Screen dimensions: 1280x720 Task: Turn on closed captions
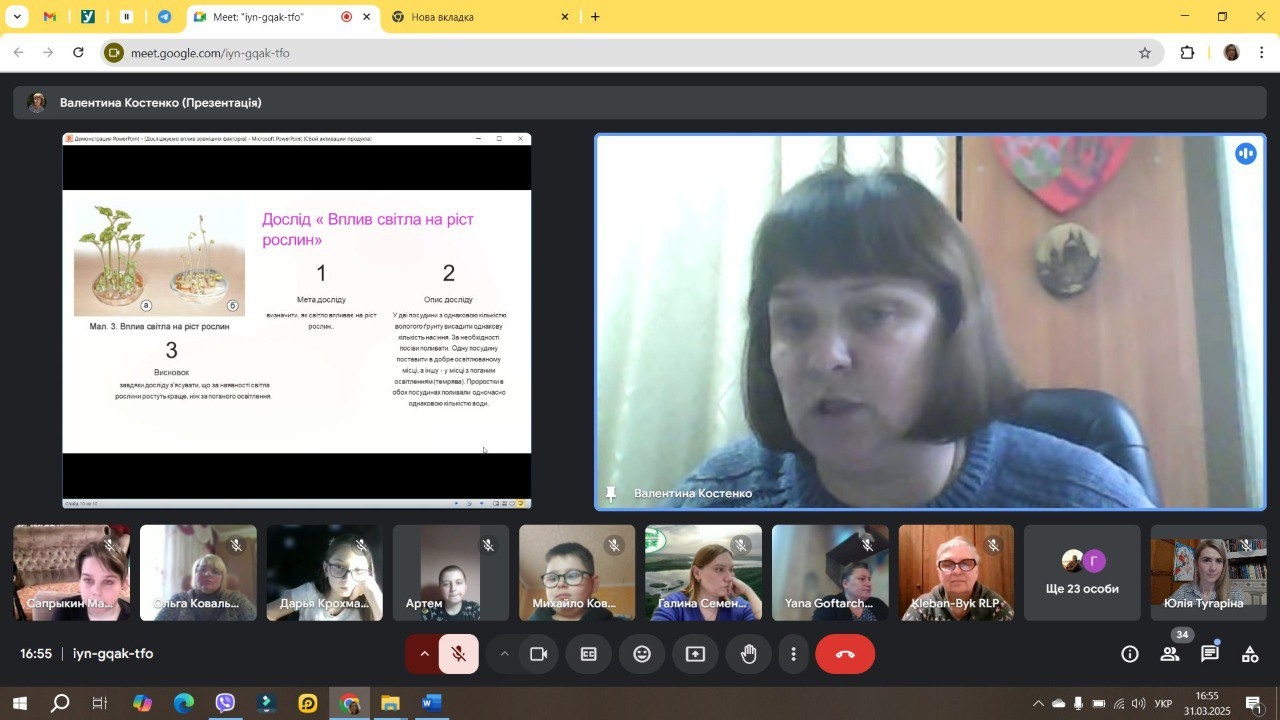coord(589,654)
